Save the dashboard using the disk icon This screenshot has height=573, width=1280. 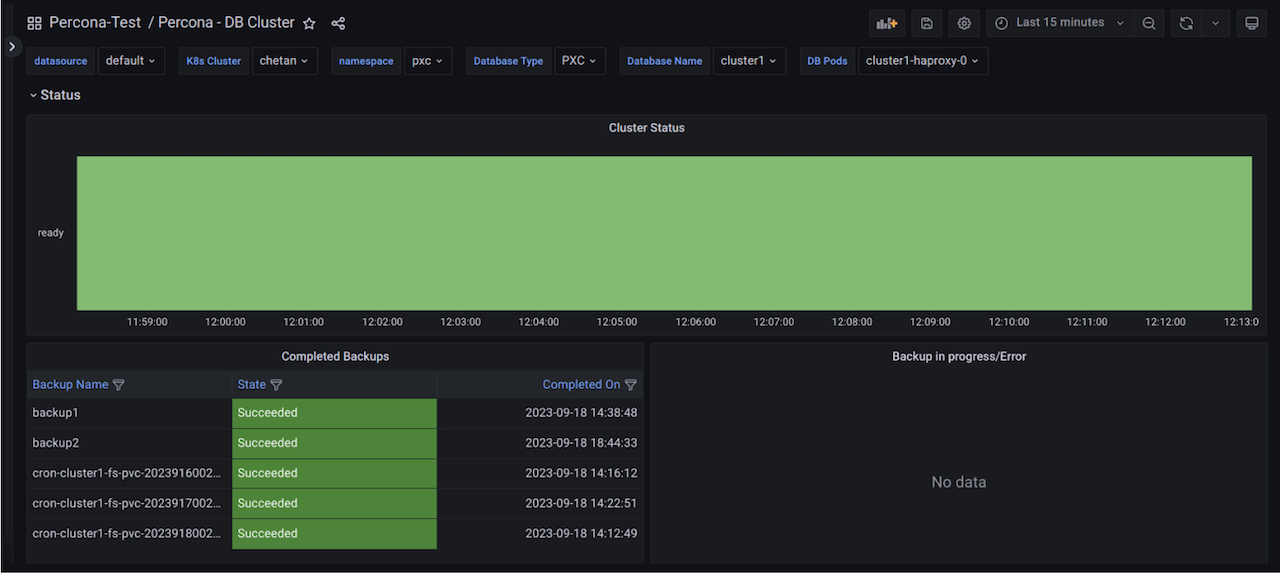(x=927, y=23)
